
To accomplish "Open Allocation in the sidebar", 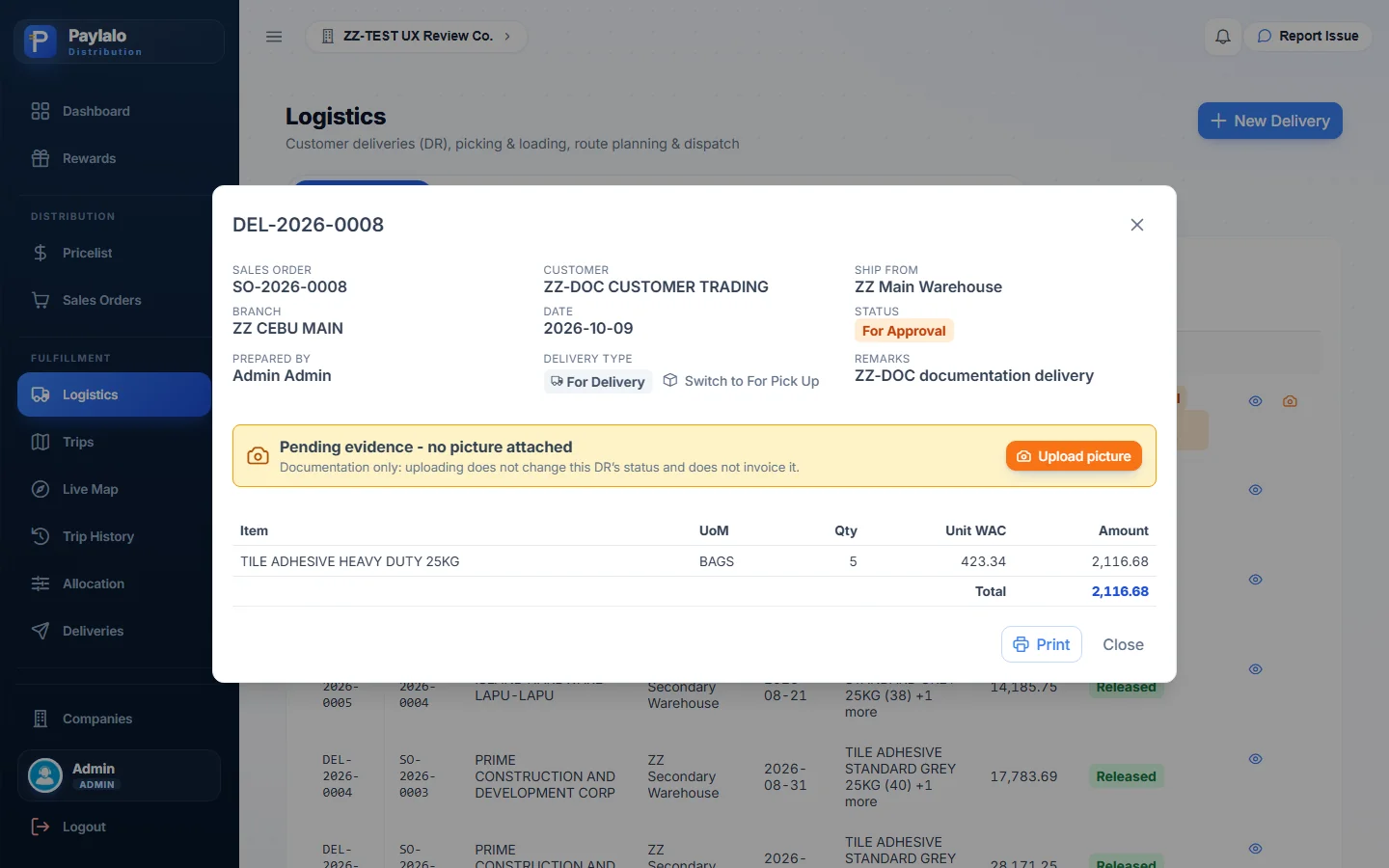I will pos(114,583).
